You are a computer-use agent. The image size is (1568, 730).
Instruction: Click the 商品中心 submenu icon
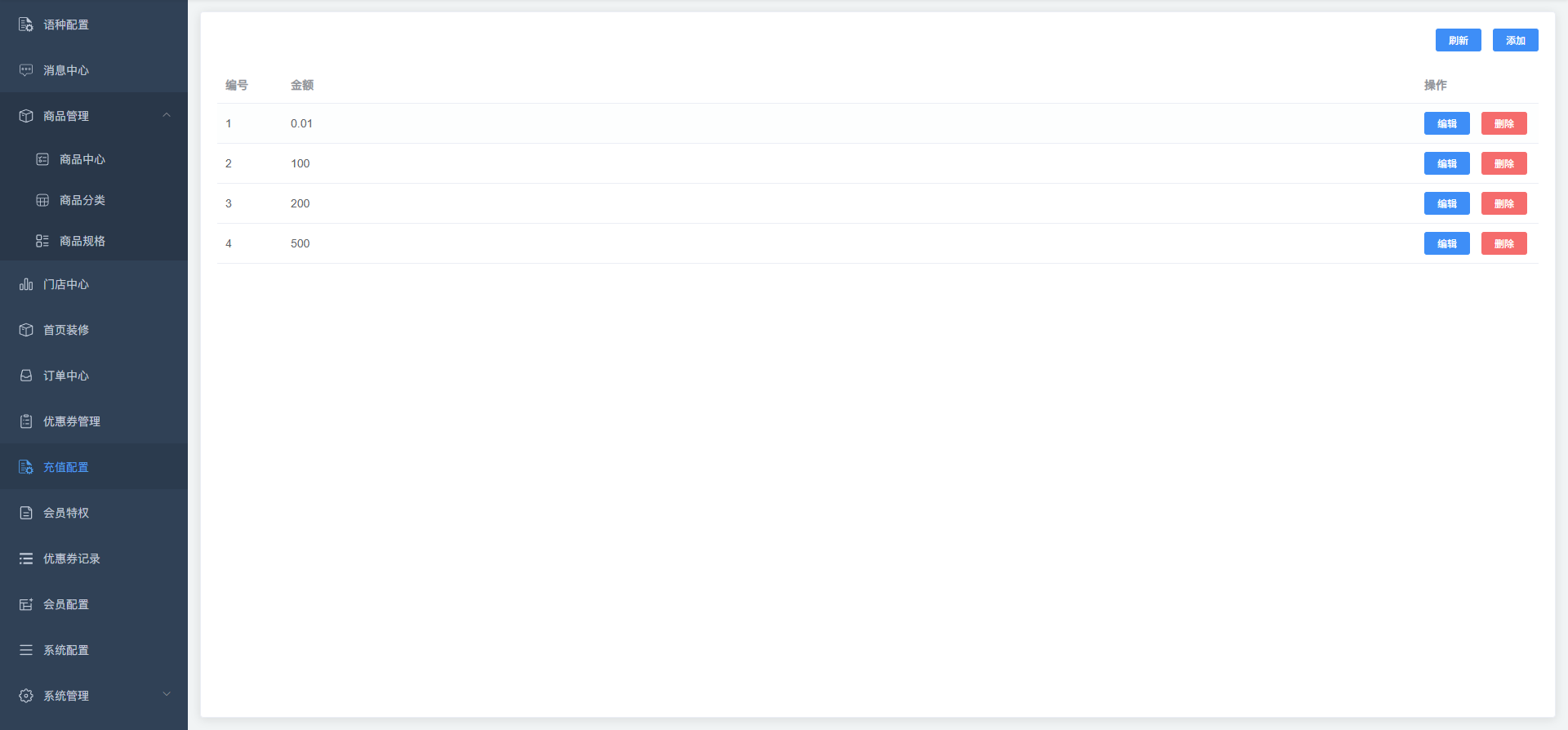pos(42,159)
